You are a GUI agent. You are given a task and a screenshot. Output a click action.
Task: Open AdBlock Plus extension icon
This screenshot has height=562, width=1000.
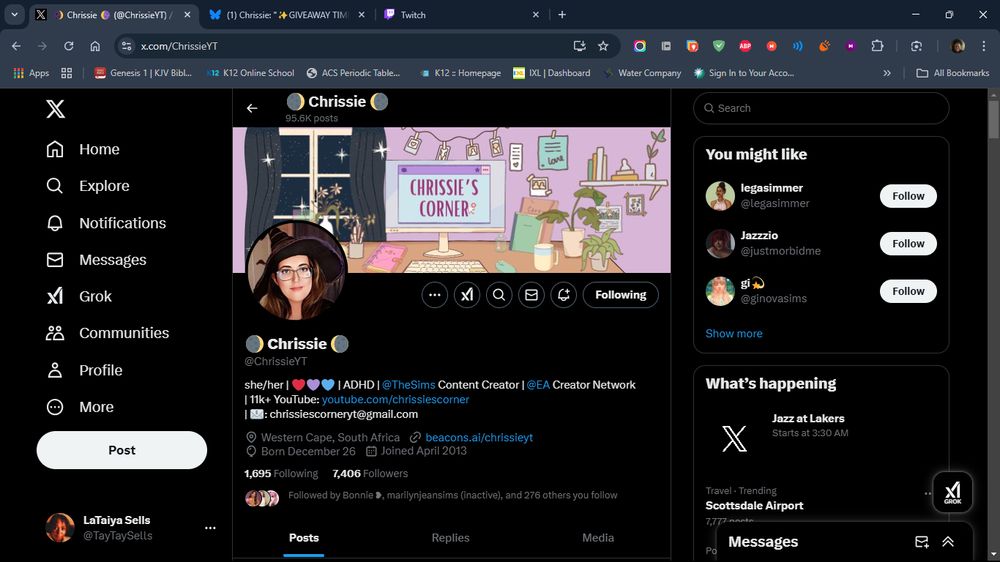click(x=745, y=46)
